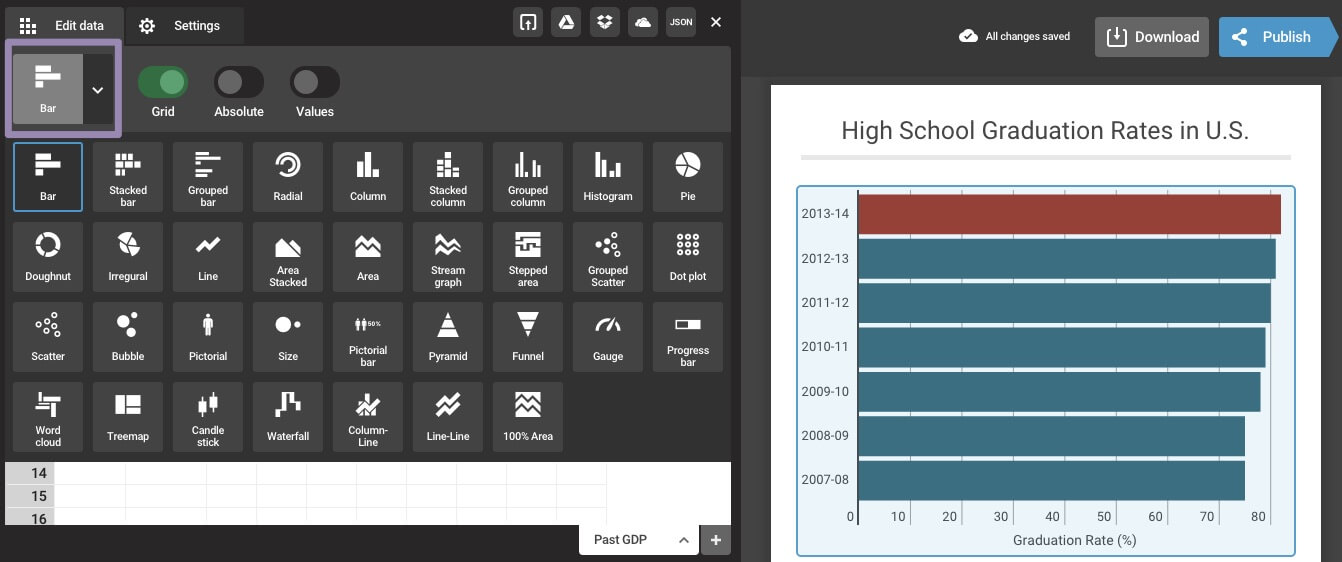Switch to the Funnel chart

pos(528,337)
